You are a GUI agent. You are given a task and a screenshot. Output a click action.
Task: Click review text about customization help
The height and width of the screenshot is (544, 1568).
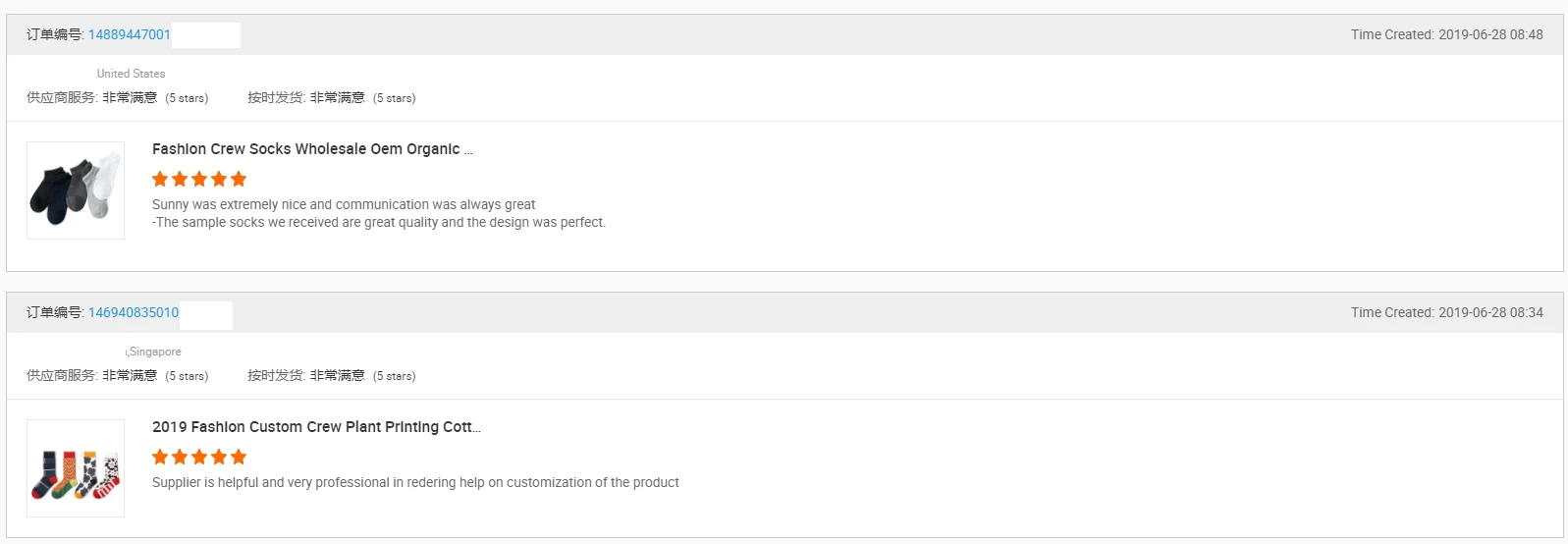[415, 483]
